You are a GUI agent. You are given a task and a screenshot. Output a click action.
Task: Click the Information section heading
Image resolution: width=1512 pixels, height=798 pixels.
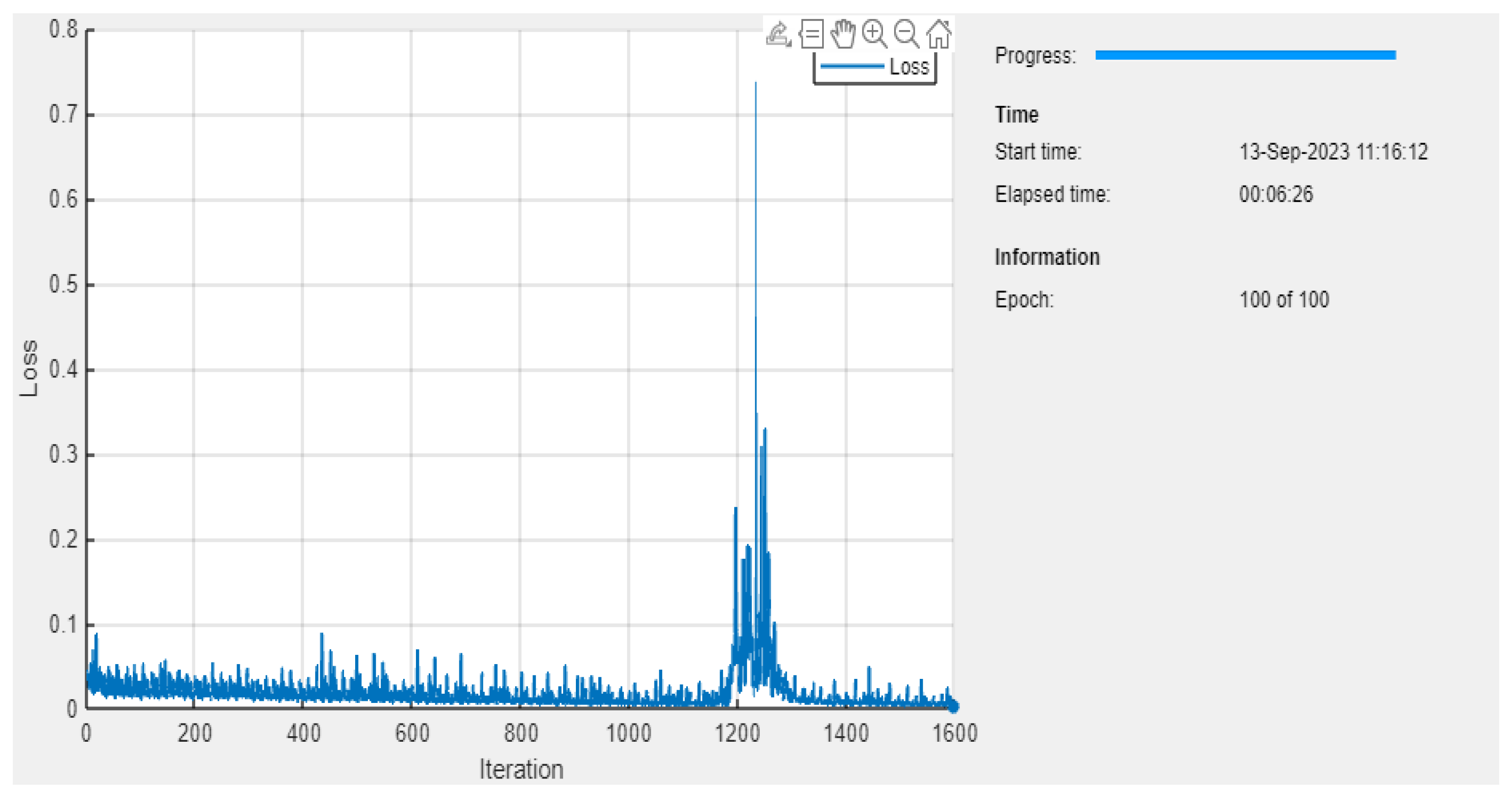[x=1046, y=257]
